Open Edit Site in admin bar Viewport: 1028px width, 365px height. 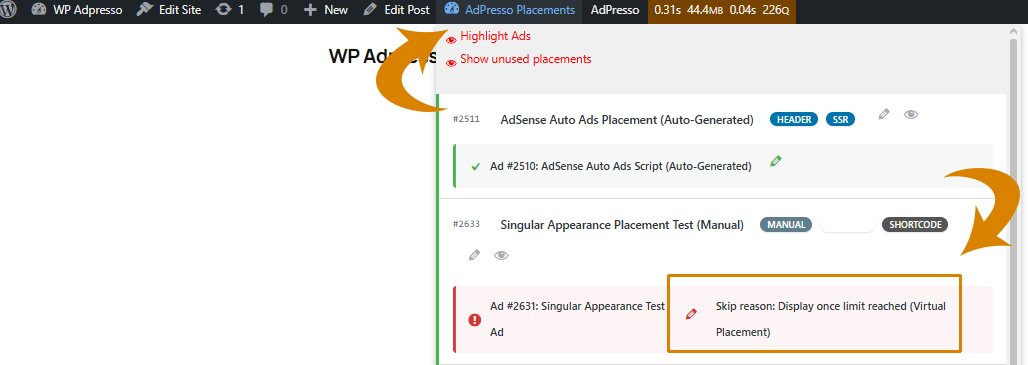[168, 10]
